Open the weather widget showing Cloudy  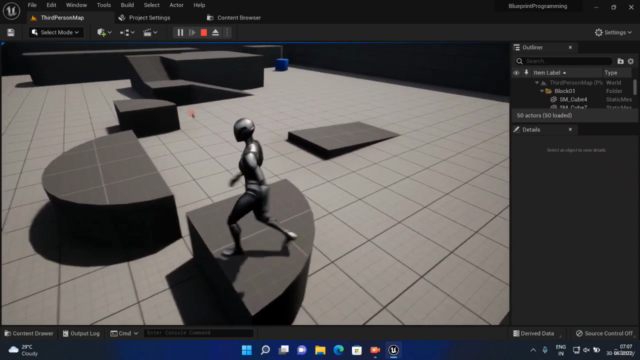(x=23, y=350)
